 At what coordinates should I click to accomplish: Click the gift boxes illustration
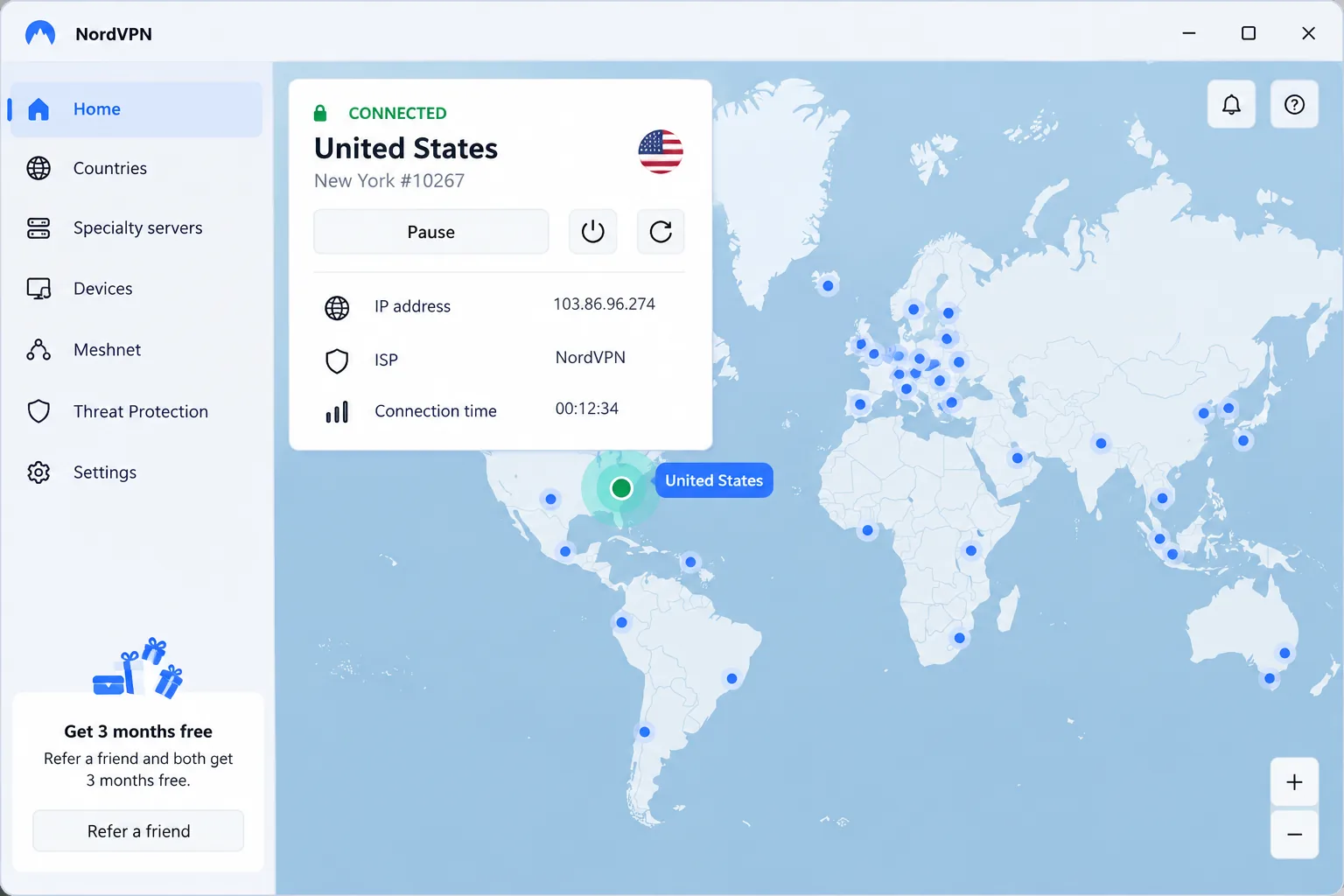click(x=138, y=668)
